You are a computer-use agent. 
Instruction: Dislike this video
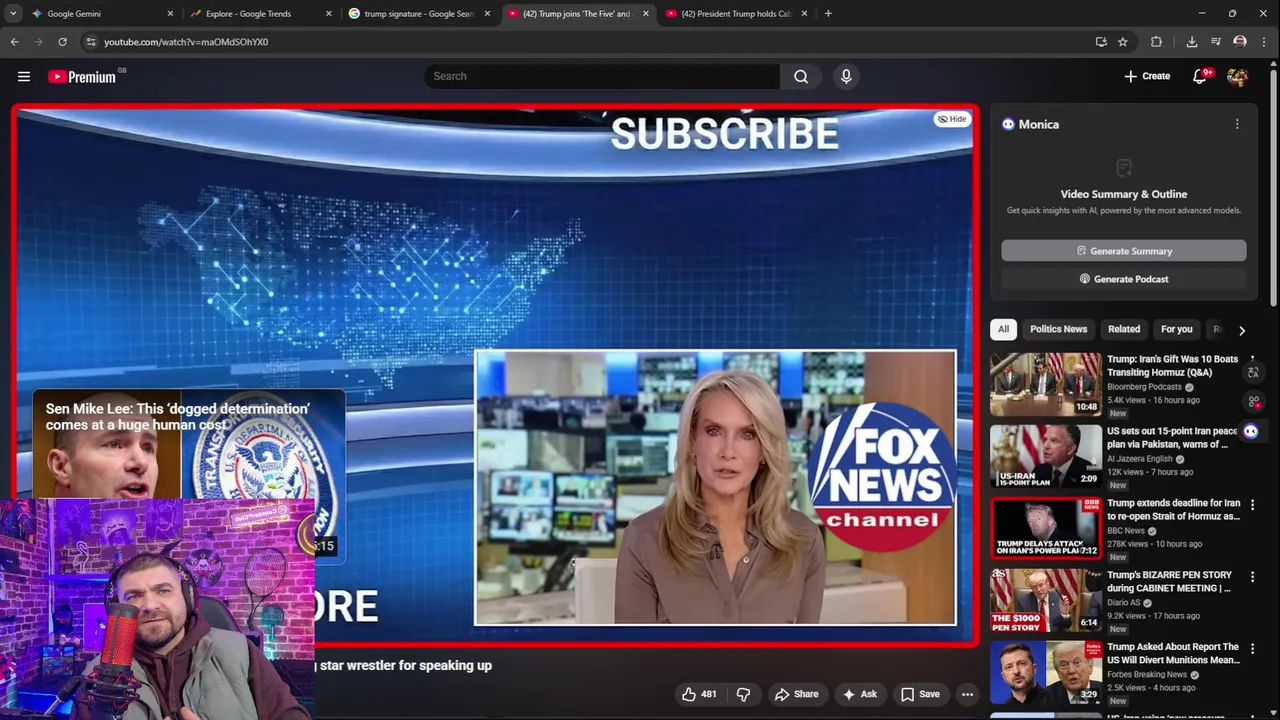(x=743, y=694)
